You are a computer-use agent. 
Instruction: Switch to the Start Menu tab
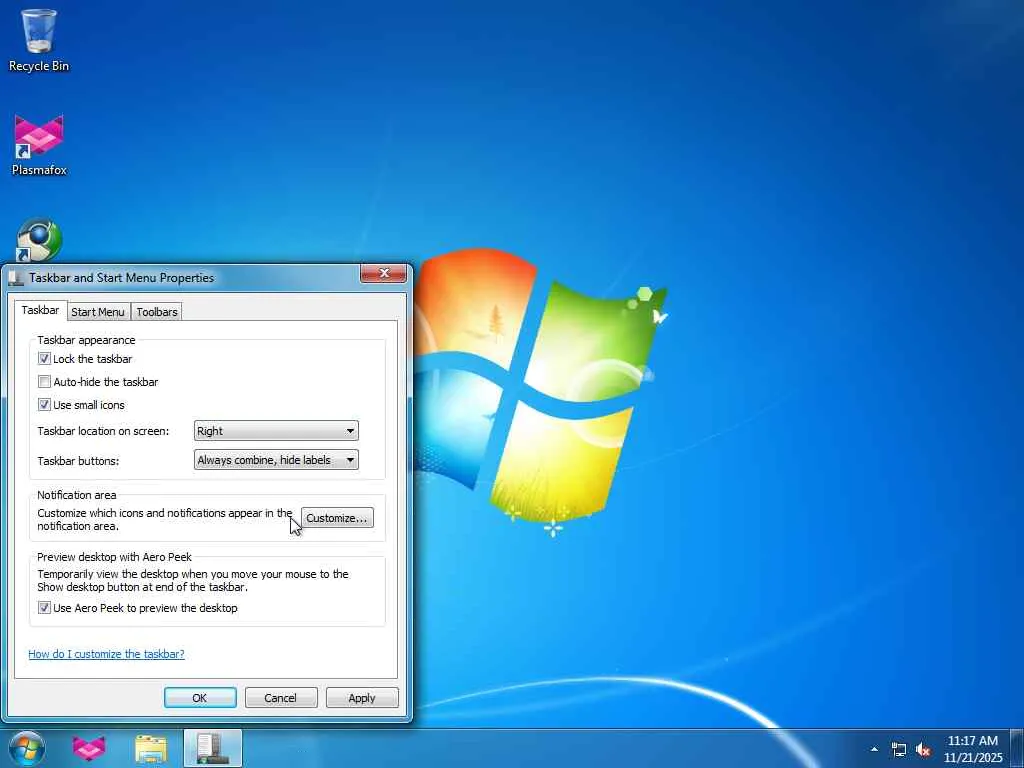[x=98, y=312]
